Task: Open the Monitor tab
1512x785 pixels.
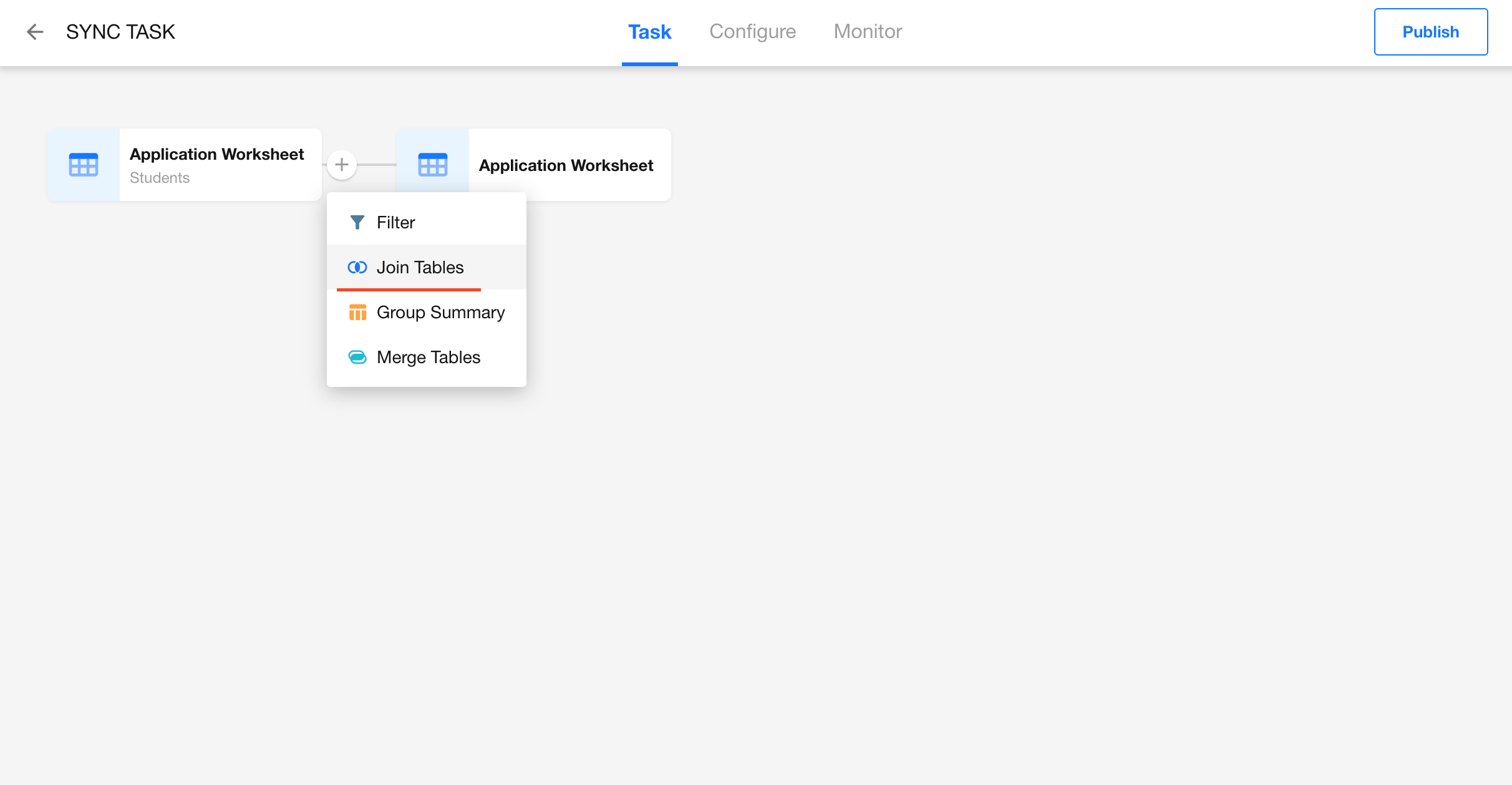Action: [868, 32]
